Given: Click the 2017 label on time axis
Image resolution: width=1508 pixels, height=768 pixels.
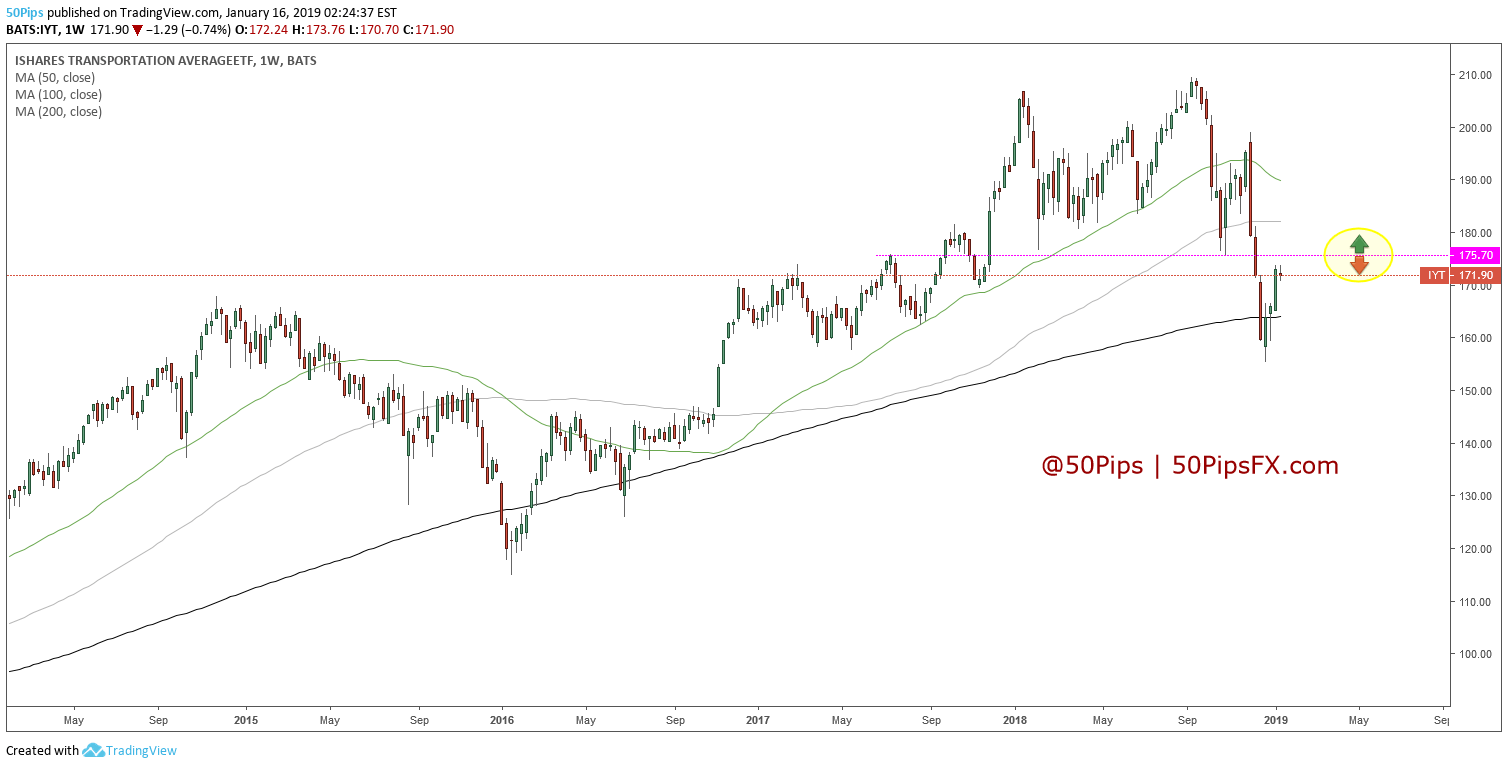Looking at the screenshot, I should pyautogui.click(x=758, y=719).
